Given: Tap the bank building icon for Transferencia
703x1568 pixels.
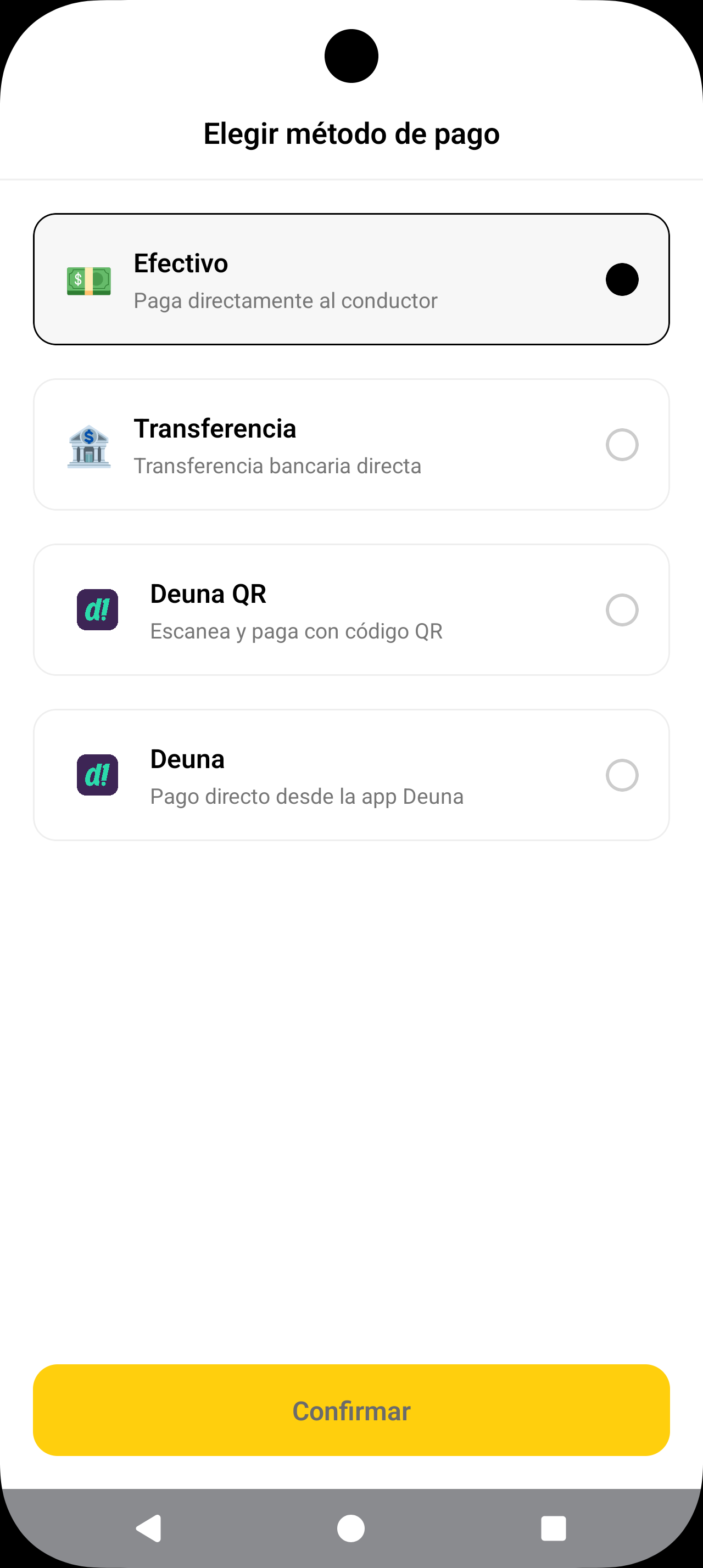Looking at the screenshot, I should 89,446.
